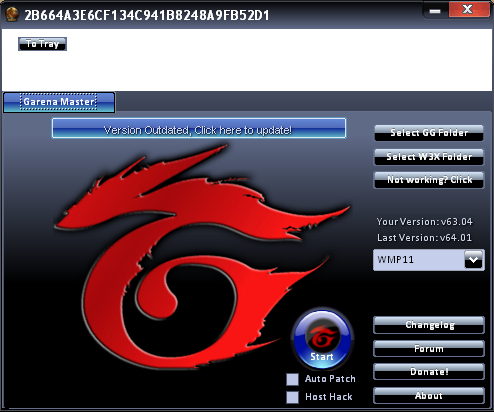Click the Last Version v64.01 label
The height and width of the screenshot is (412, 494).
coord(424,238)
